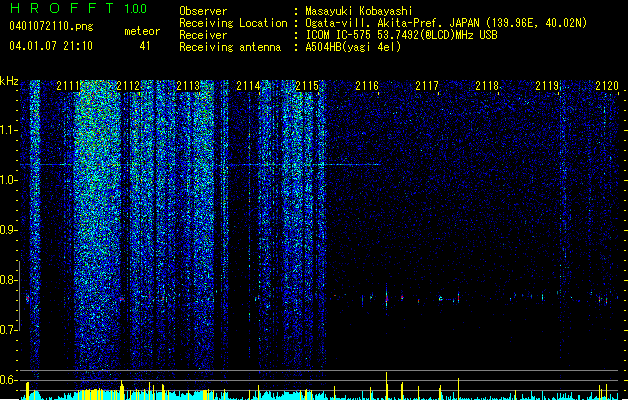Click the HROFFT 1.0.0 title text
The width and height of the screenshot is (629, 400).
tap(79, 8)
